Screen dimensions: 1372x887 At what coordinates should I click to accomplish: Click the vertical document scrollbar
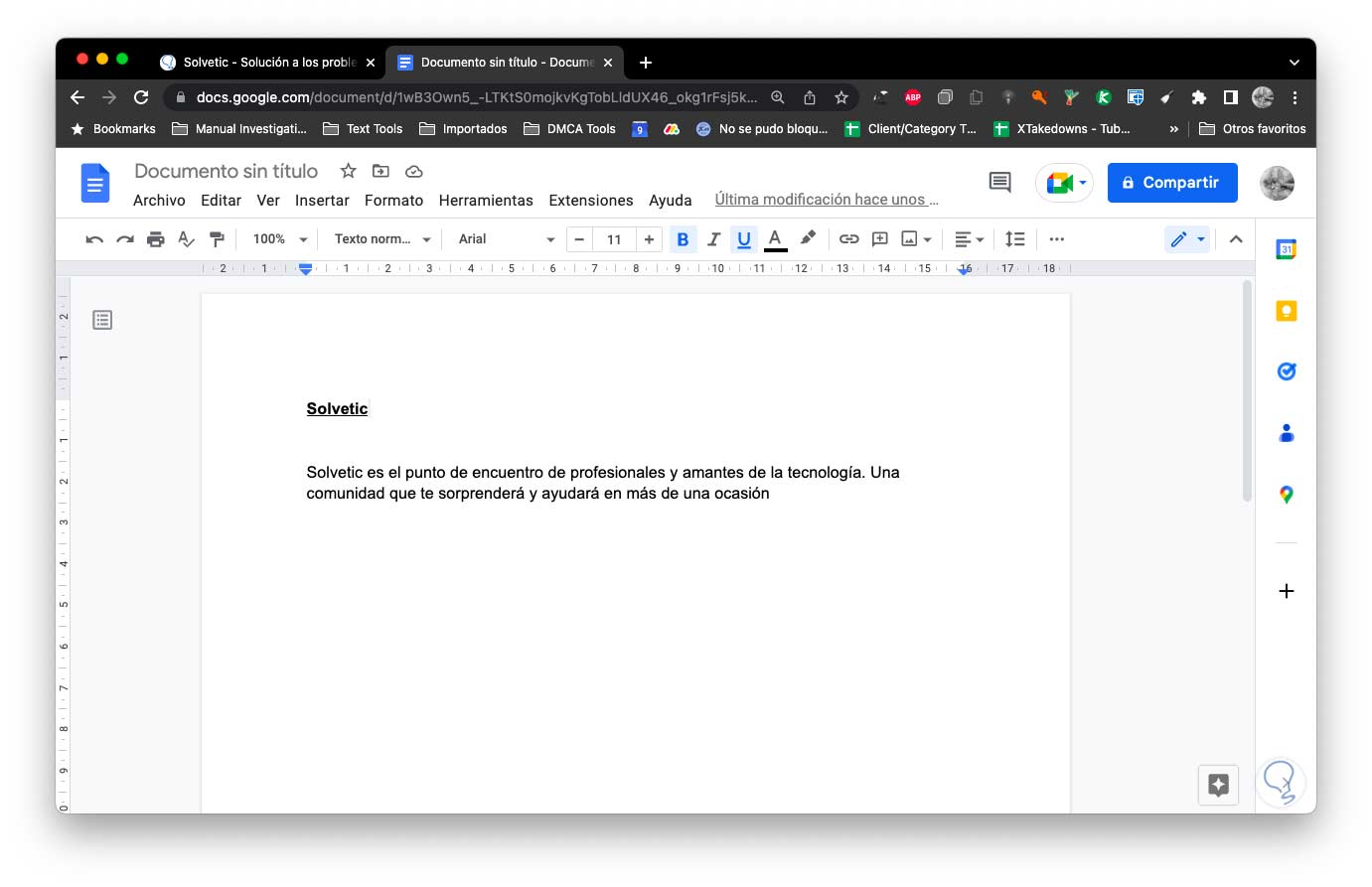pos(1248,391)
